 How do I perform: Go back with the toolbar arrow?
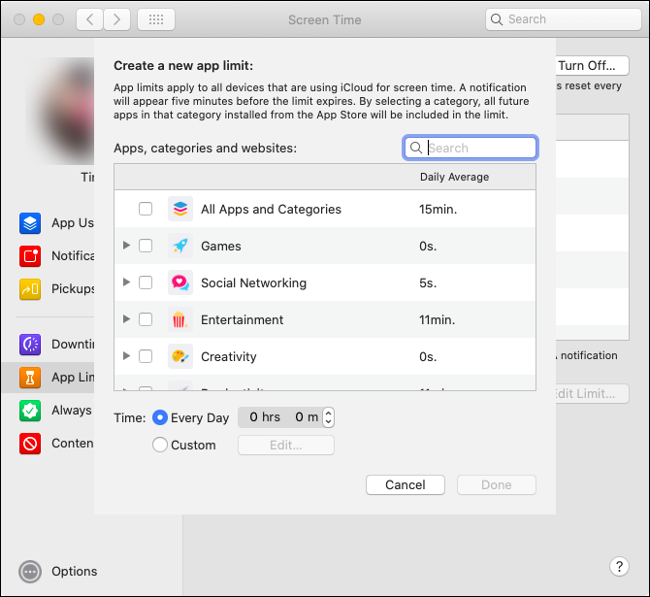click(x=90, y=19)
